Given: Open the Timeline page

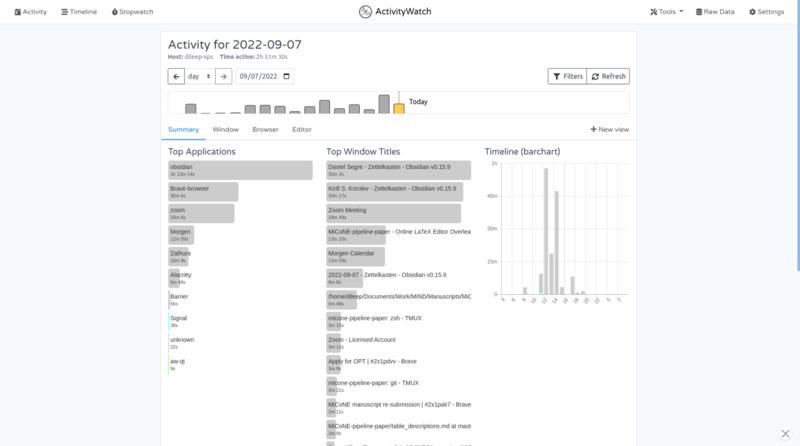Looking at the screenshot, I should coord(79,12).
